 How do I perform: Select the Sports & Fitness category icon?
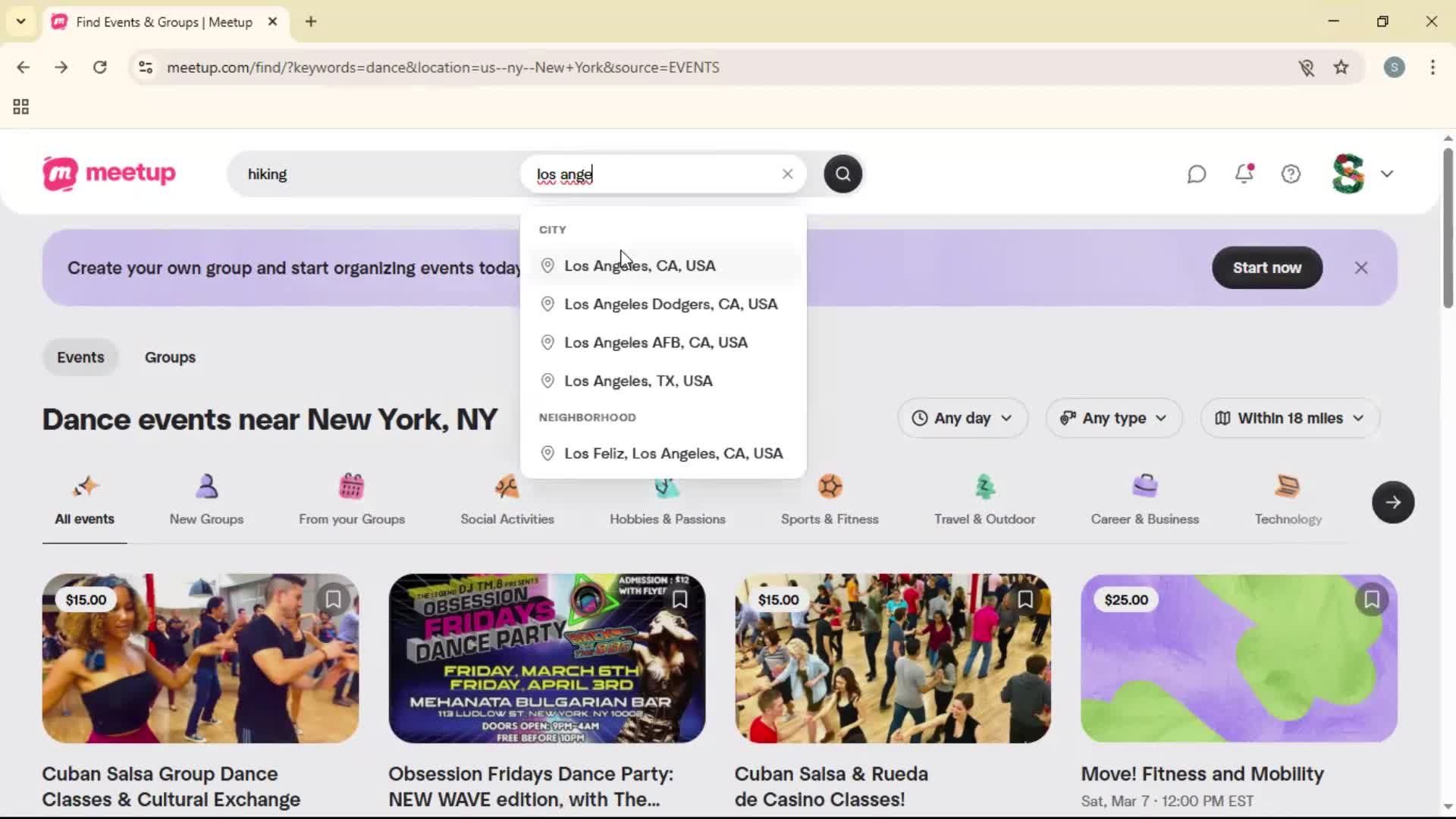(x=829, y=488)
